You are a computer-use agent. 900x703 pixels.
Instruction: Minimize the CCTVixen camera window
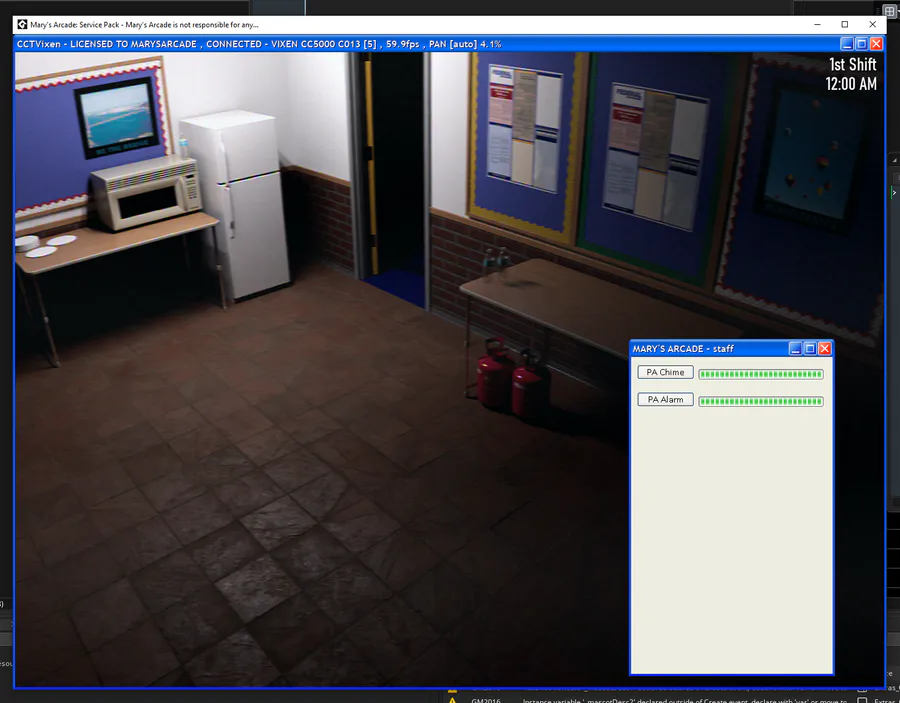(847, 44)
